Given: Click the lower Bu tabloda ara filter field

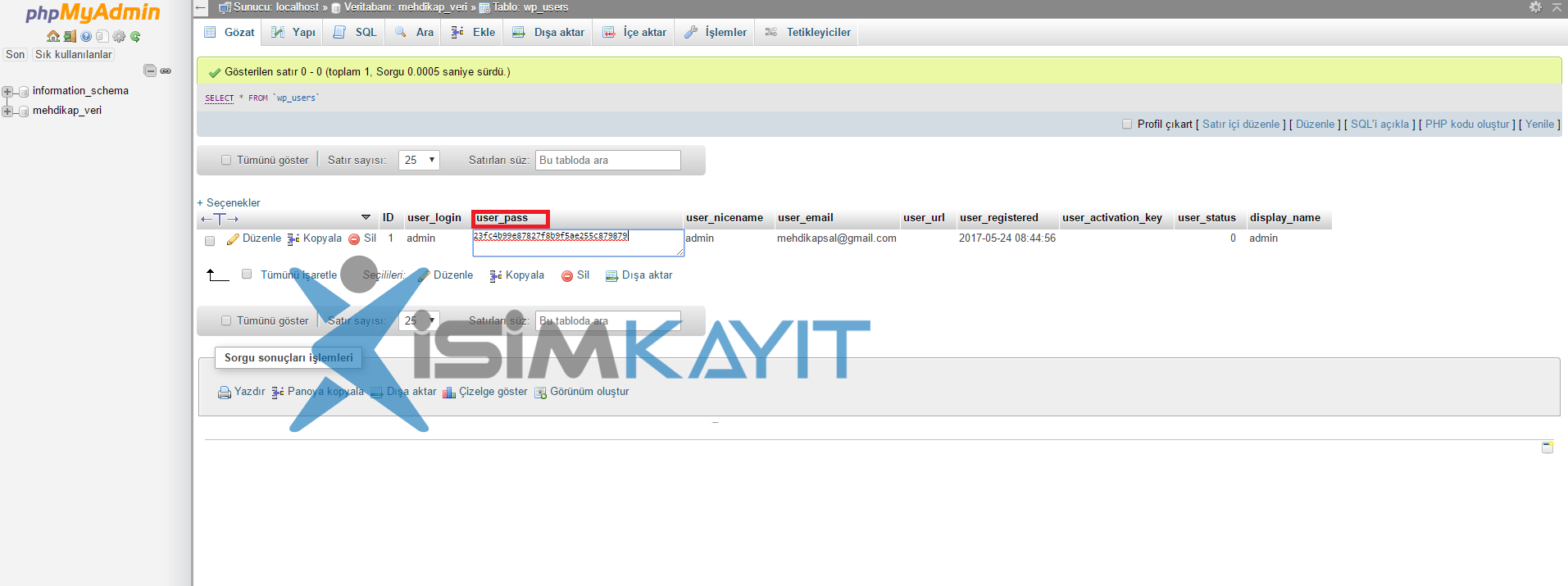Looking at the screenshot, I should [x=608, y=320].
